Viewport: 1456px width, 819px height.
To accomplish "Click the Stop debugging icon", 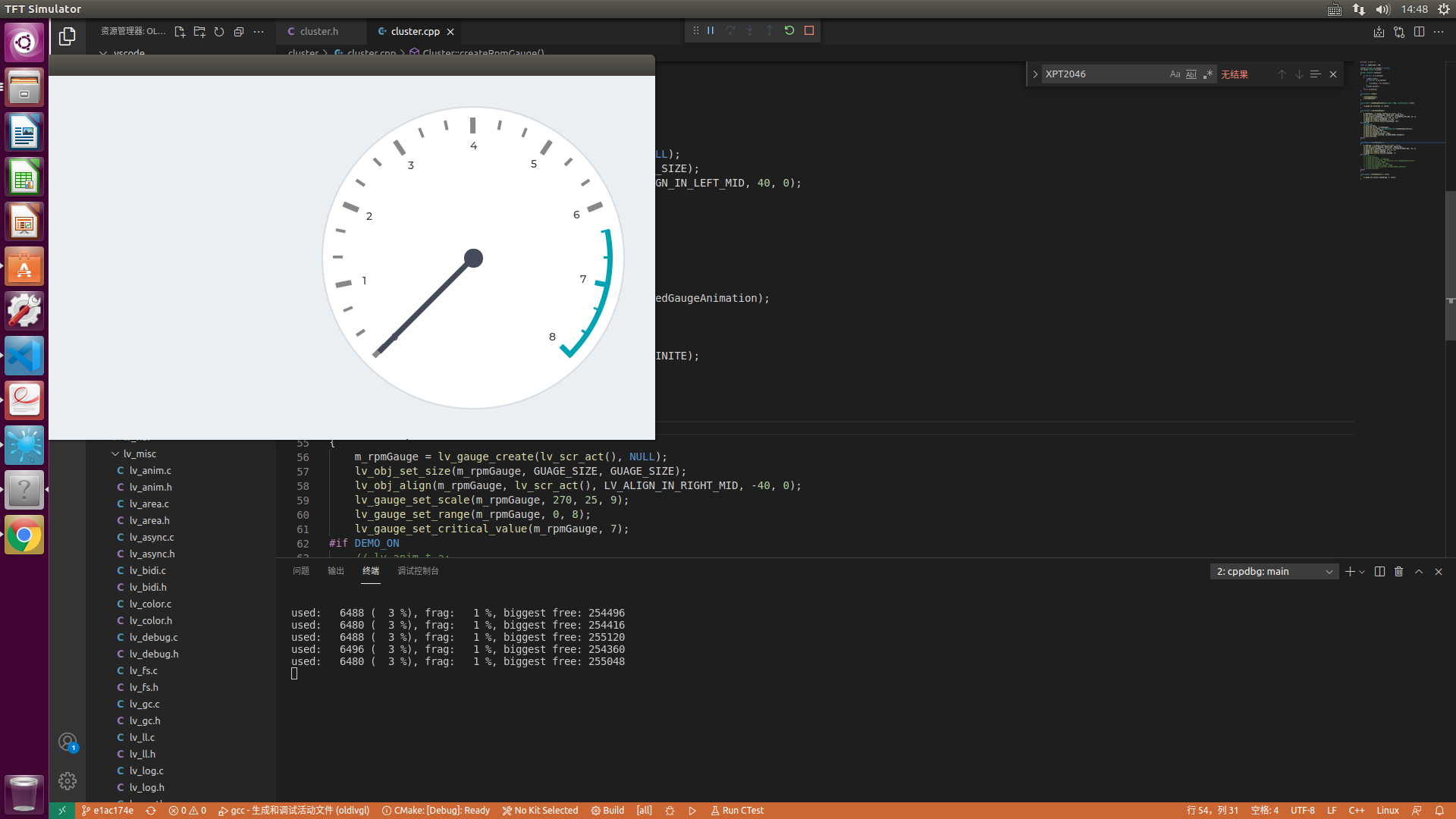I will [x=809, y=30].
